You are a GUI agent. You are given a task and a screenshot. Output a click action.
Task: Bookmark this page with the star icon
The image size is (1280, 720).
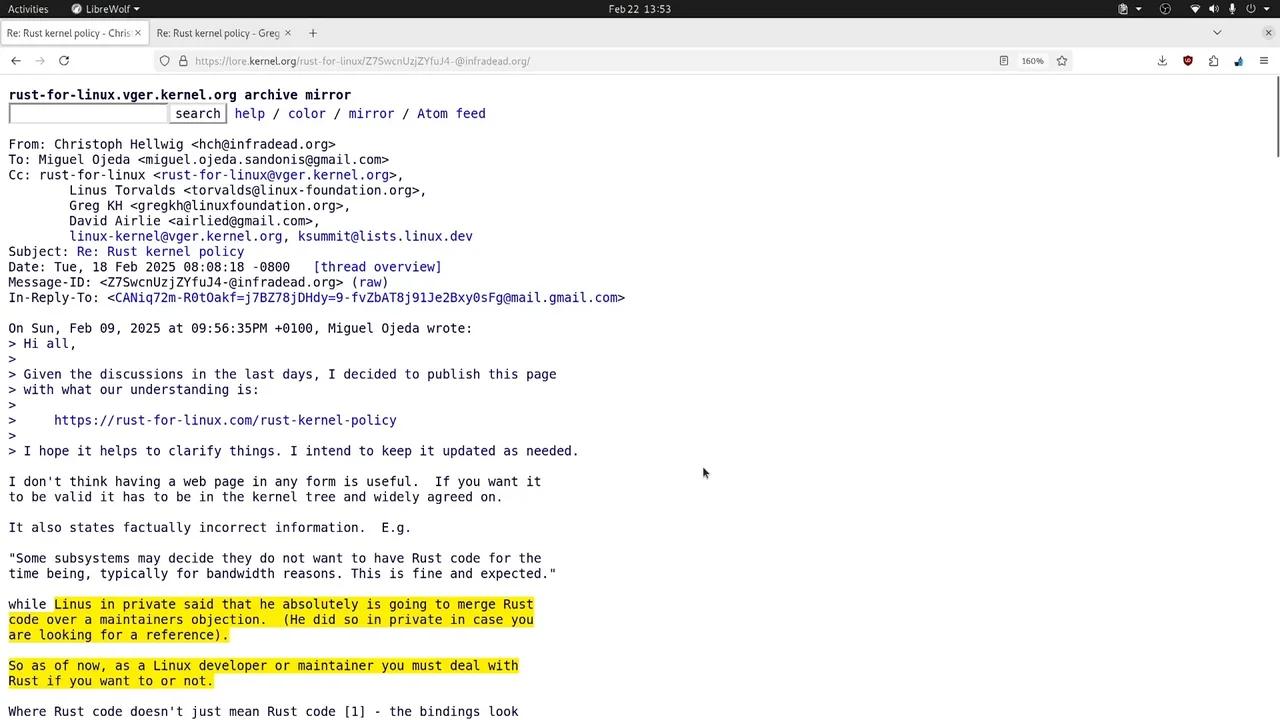1062,61
